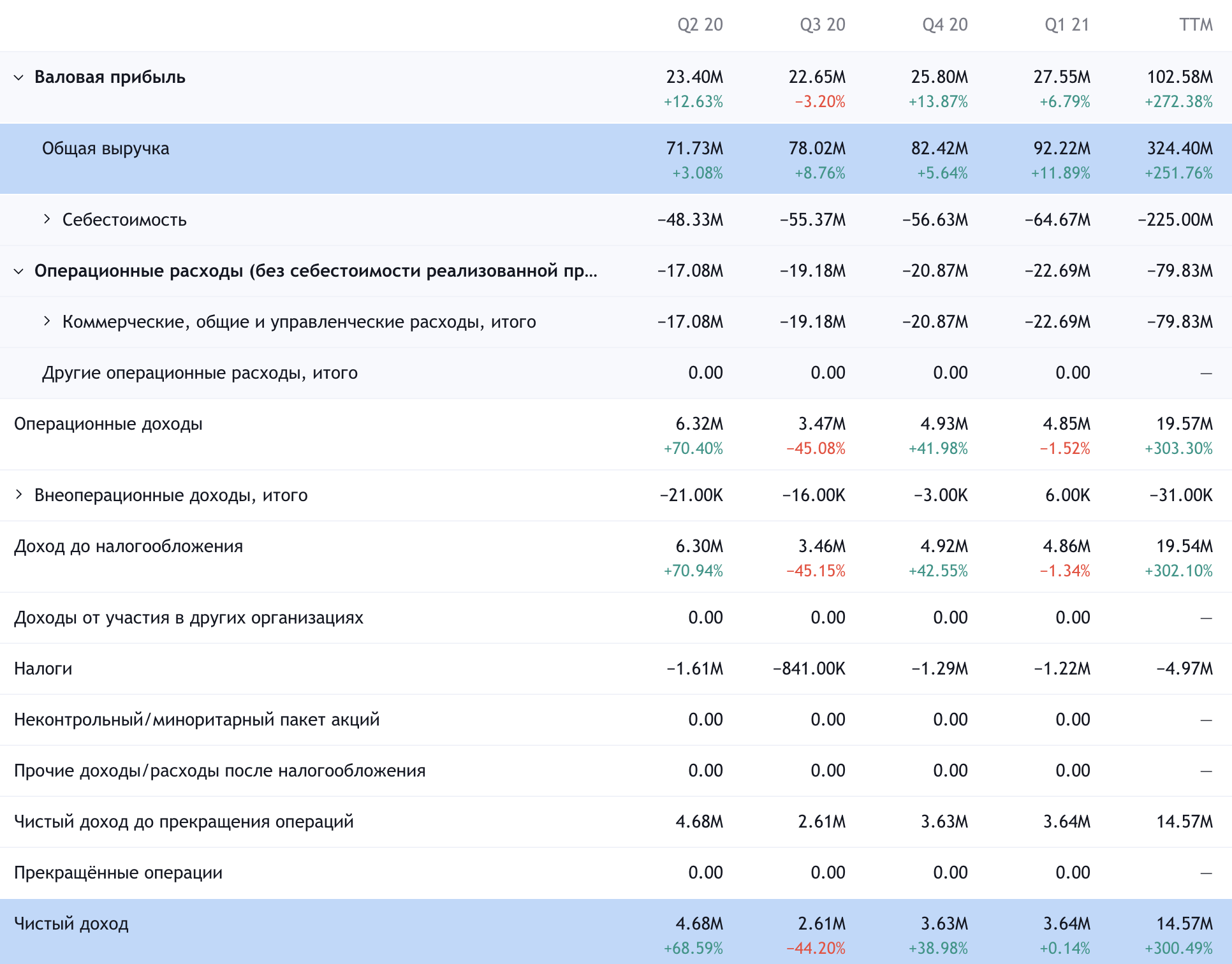The image size is (1232, 964).
Task: Click TTM cost value −225.00M
Action: tap(1175, 220)
